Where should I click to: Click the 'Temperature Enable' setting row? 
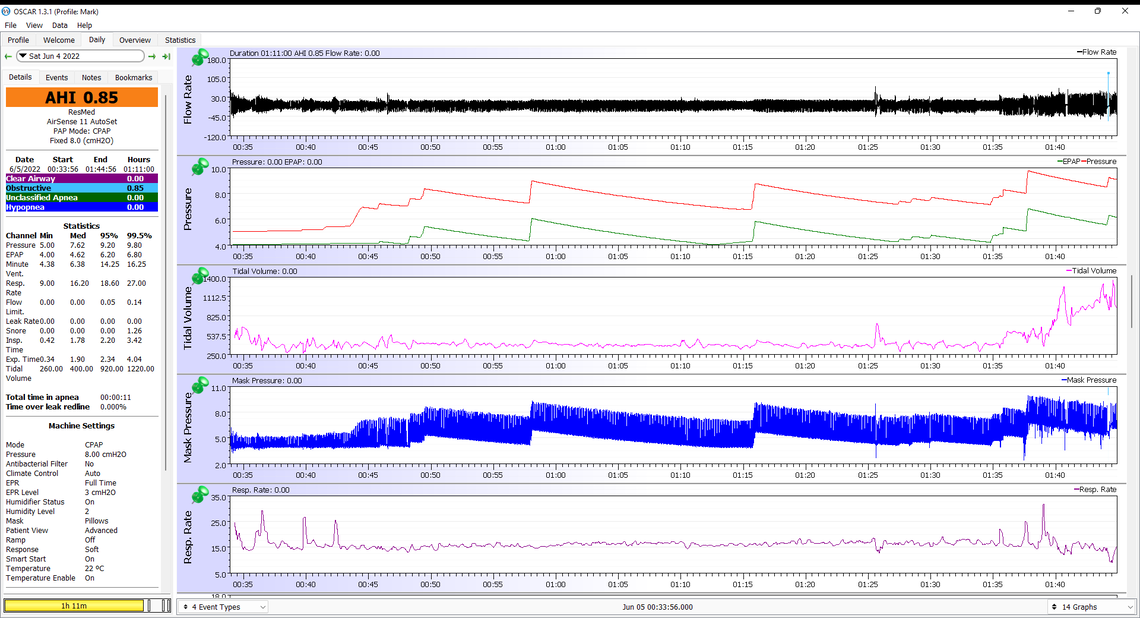pyautogui.click(x=81, y=578)
